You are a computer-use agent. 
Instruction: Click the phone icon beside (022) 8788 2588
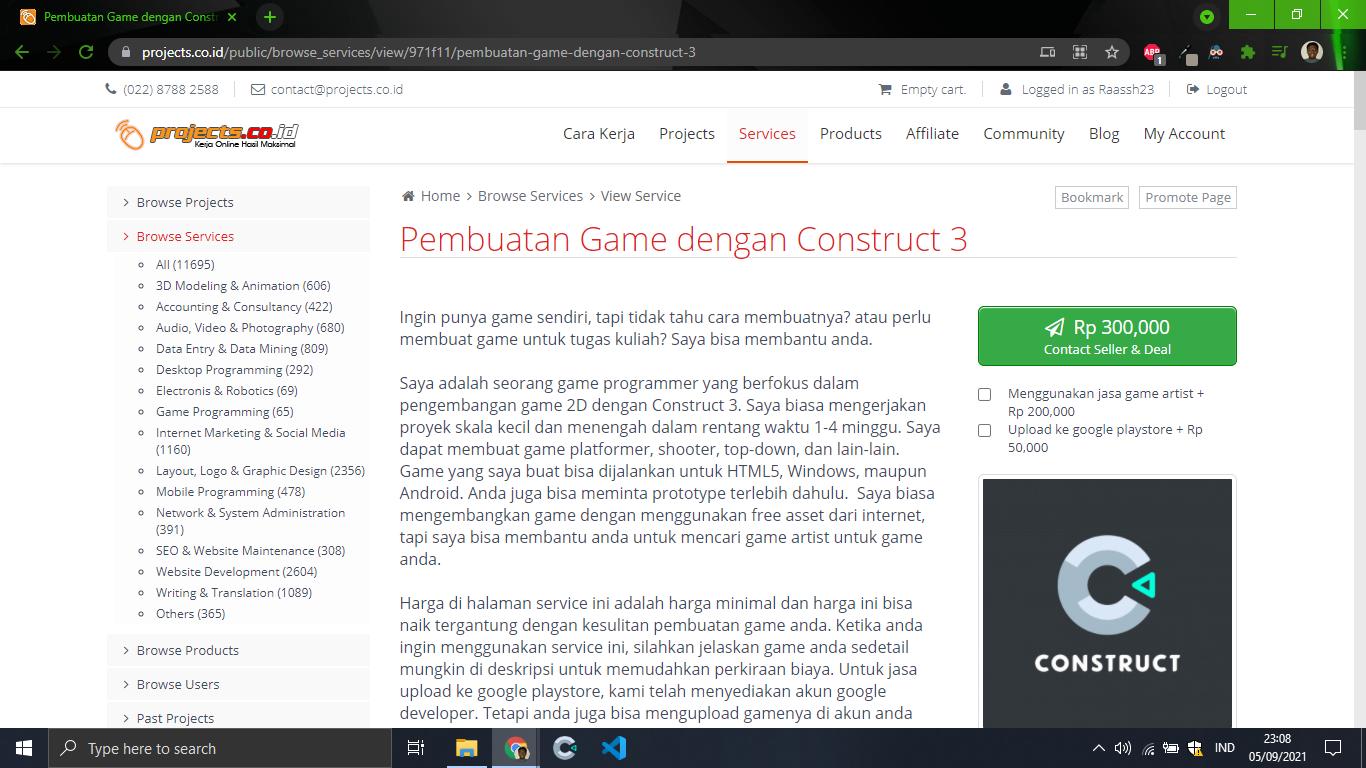click(111, 89)
